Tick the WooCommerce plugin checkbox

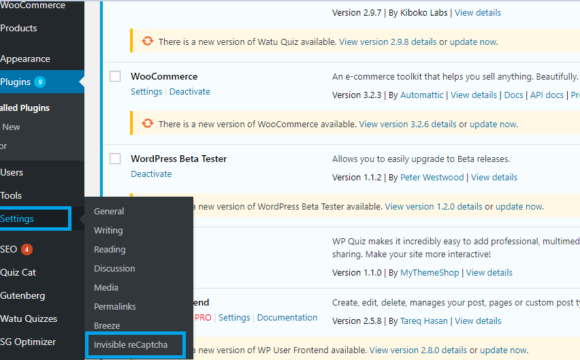115,77
